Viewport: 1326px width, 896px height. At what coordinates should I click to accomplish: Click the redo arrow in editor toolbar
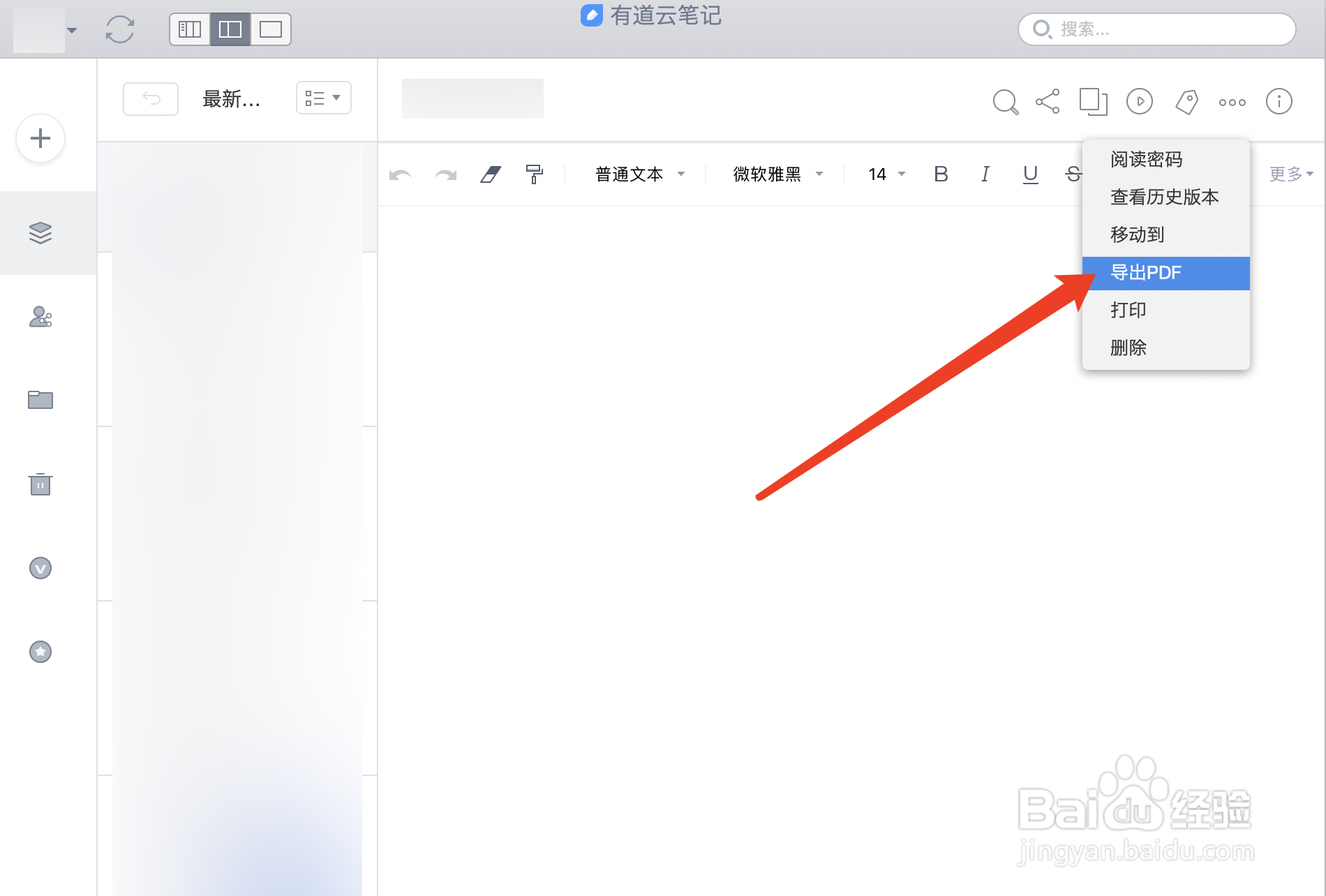click(x=445, y=174)
